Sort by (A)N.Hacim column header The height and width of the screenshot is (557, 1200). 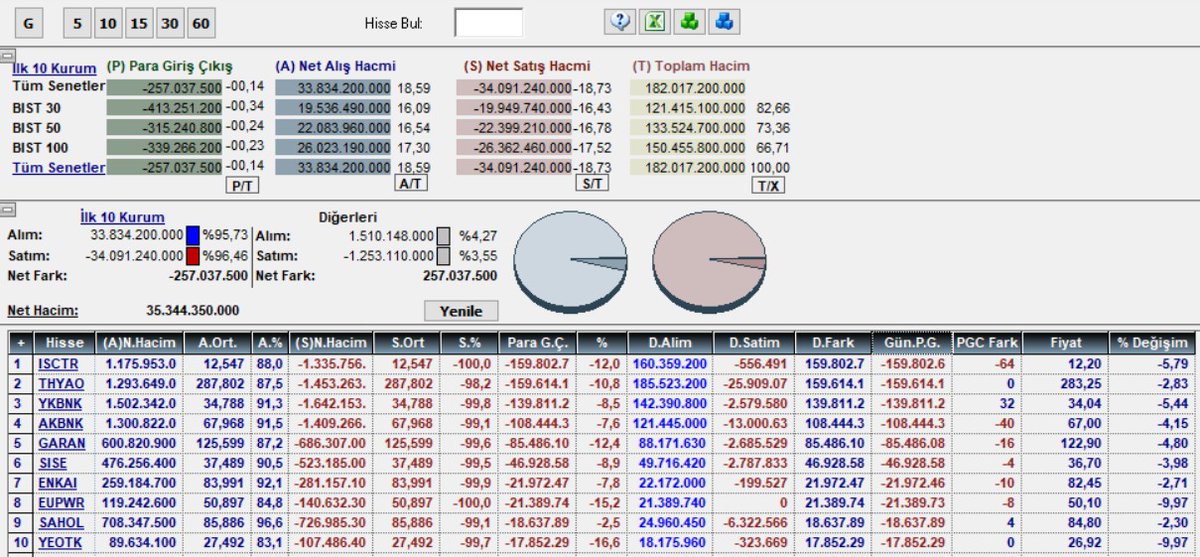(x=139, y=342)
